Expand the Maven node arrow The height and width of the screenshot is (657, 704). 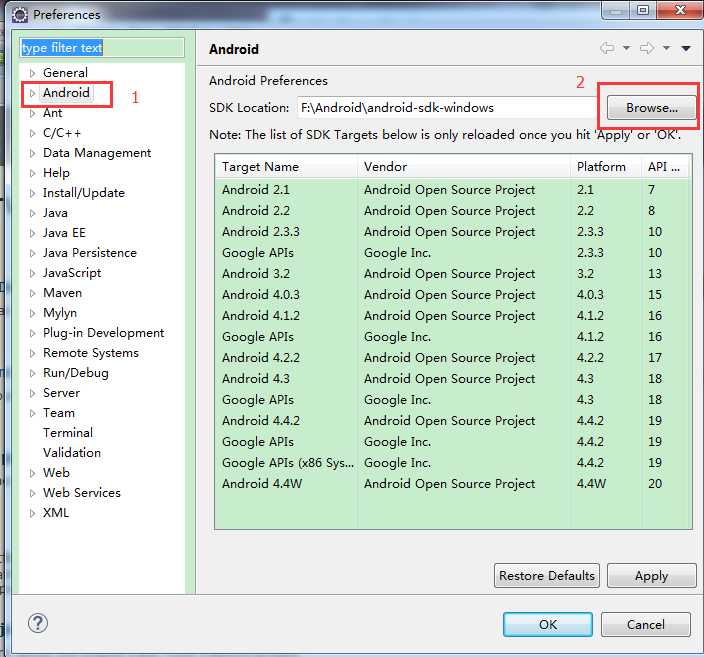[x=32, y=293]
